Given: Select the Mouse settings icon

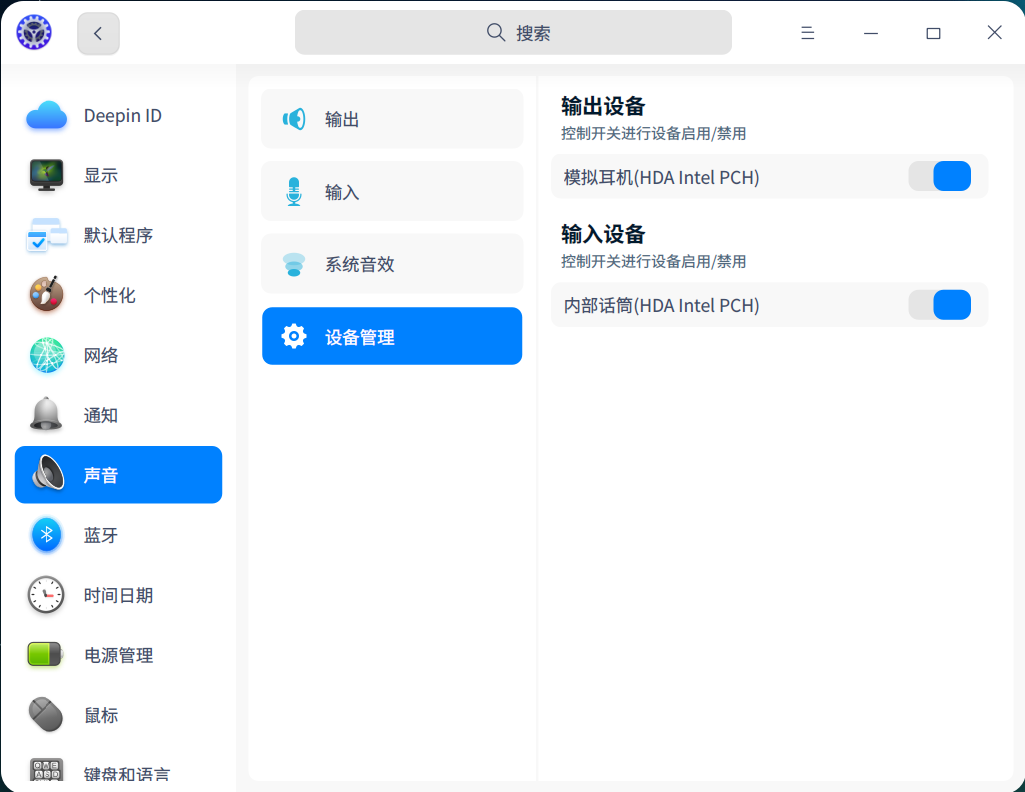Looking at the screenshot, I should coord(46,715).
